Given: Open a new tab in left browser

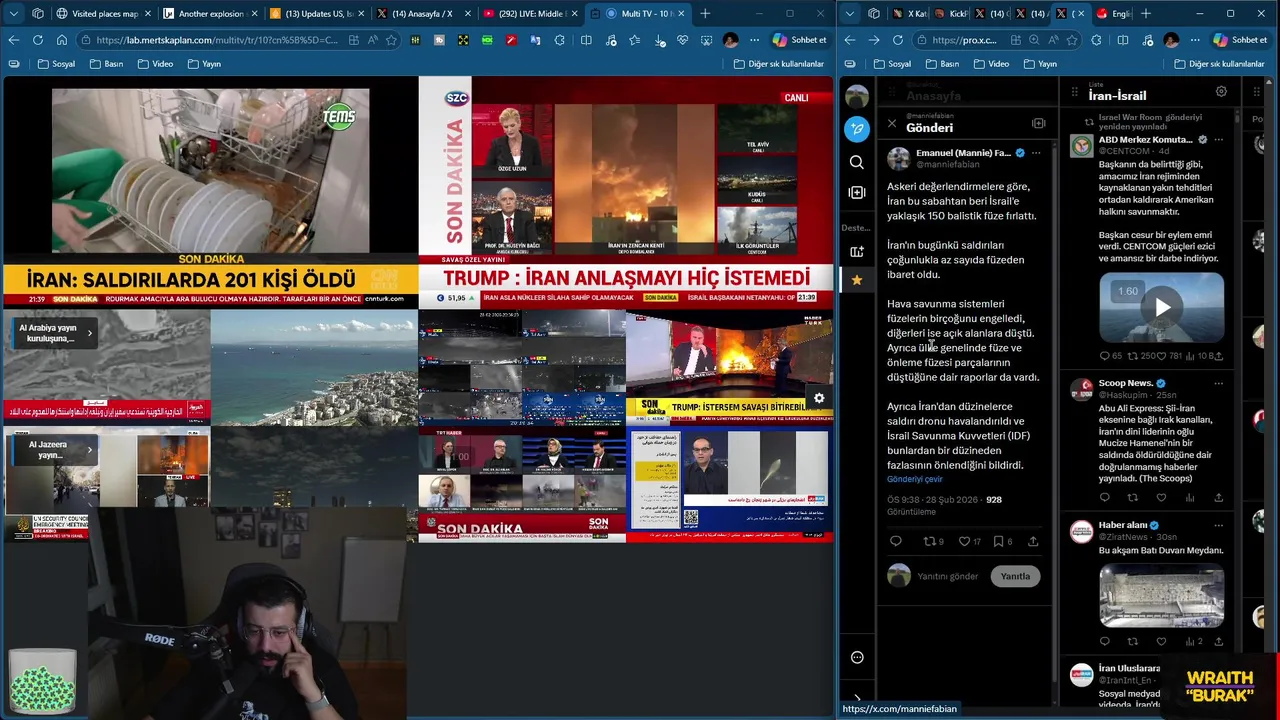Looking at the screenshot, I should pyautogui.click(x=705, y=14).
